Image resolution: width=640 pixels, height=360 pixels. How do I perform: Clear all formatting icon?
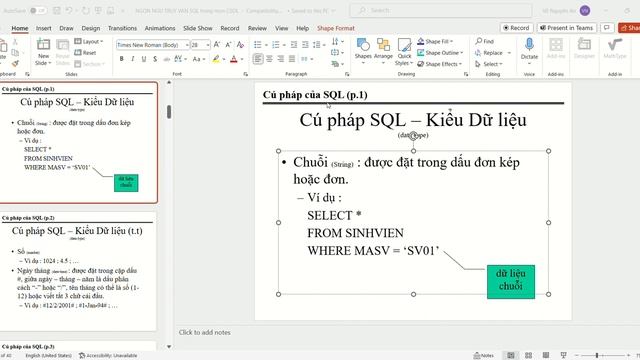240,44
